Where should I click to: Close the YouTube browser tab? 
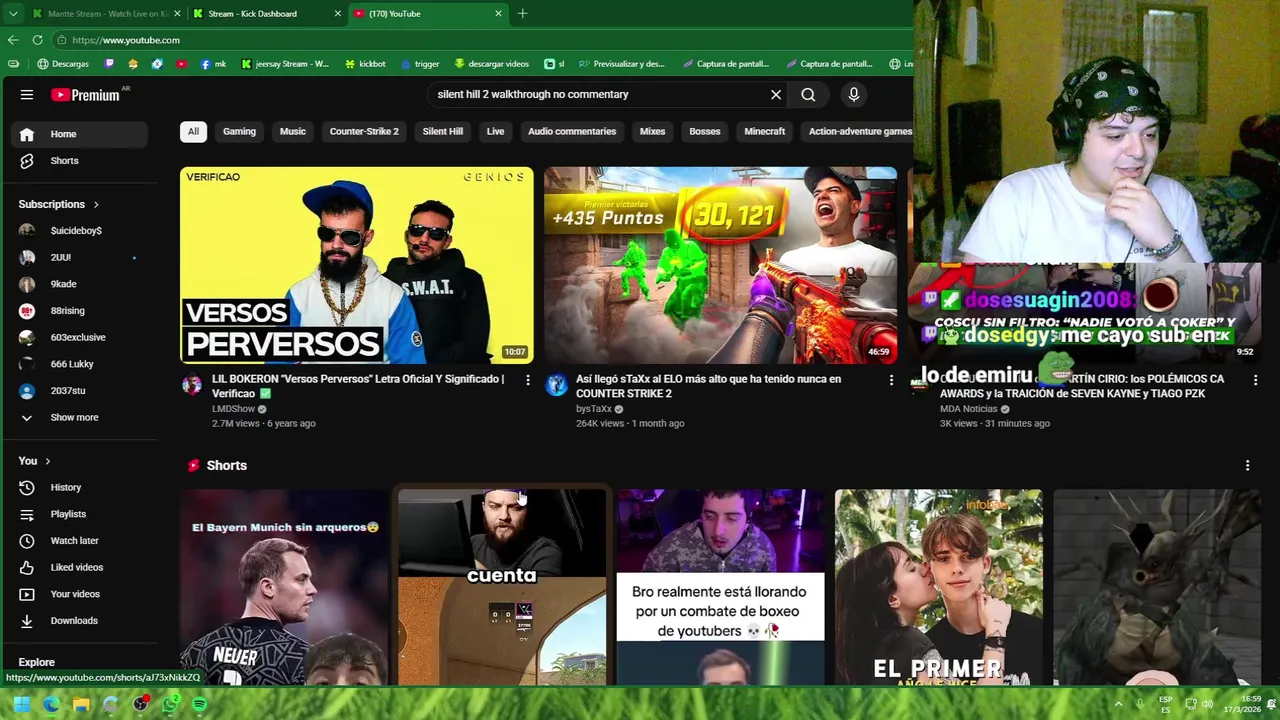(498, 14)
